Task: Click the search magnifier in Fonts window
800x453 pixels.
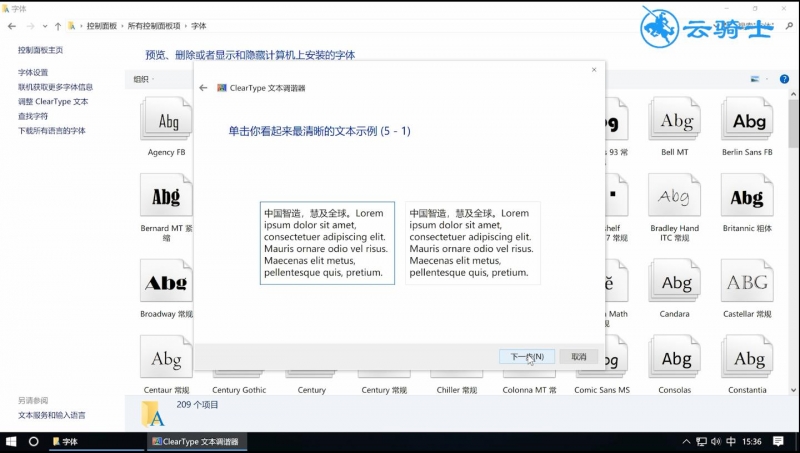Action: pyautogui.click(x=789, y=26)
